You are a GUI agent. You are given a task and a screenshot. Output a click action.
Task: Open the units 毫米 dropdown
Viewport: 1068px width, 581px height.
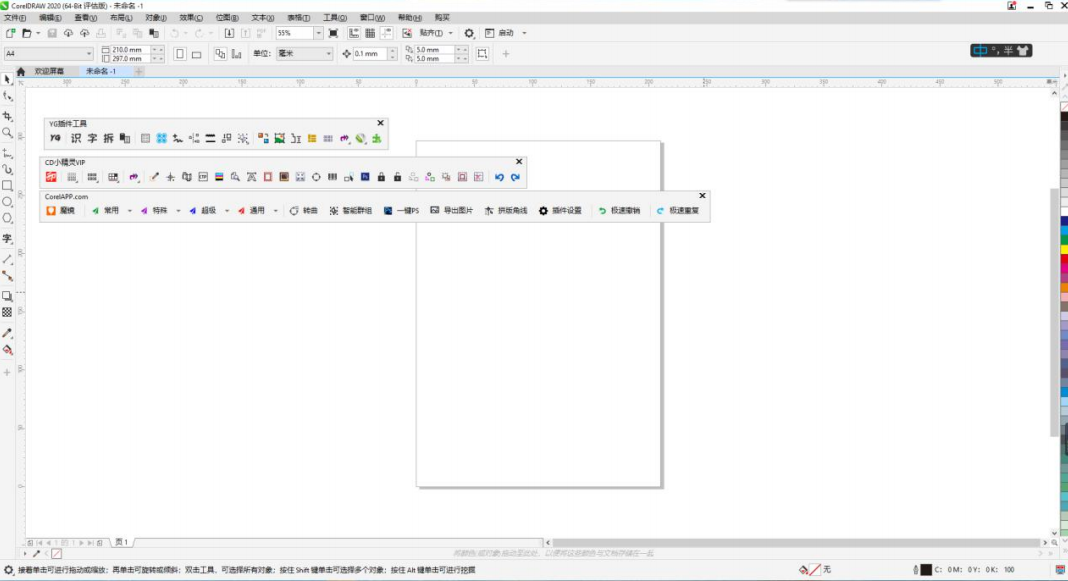(327, 54)
